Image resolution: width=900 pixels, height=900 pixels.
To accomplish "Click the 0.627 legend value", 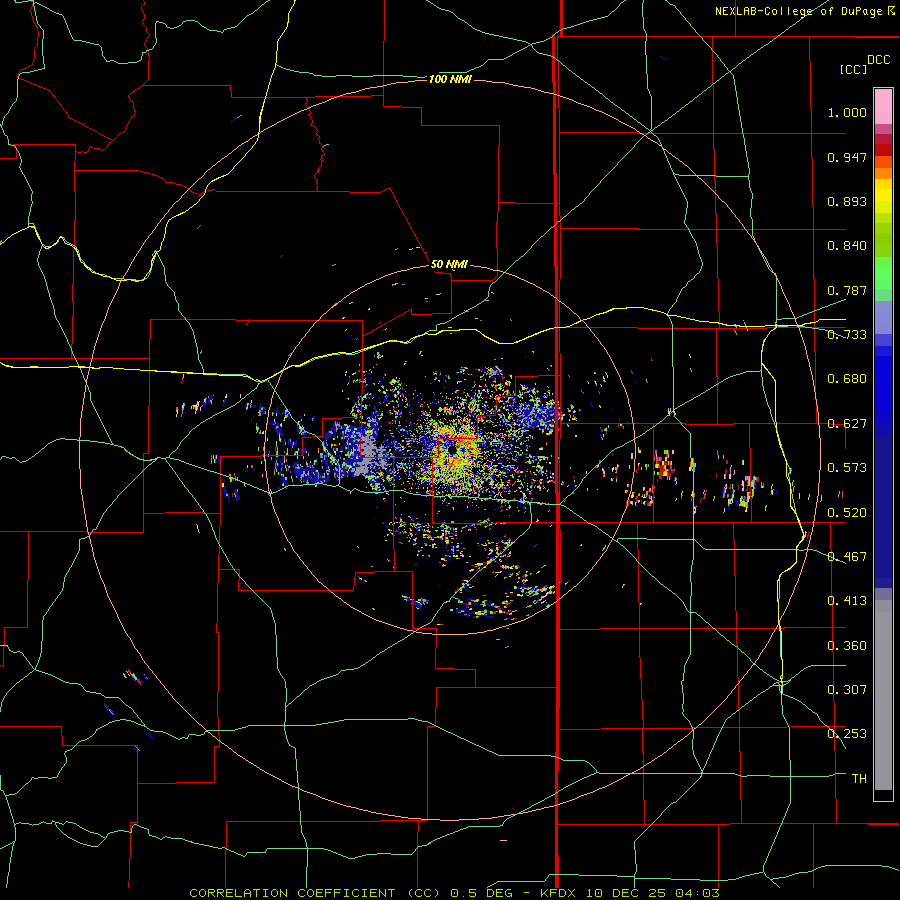I will tap(847, 424).
